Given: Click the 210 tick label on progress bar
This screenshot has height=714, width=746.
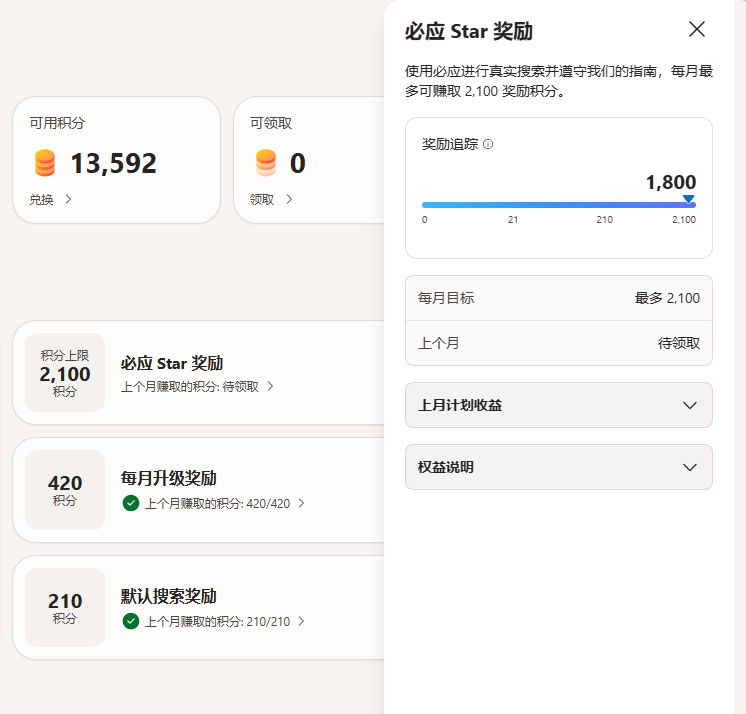Looking at the screenshot, I should coord(605,220).
